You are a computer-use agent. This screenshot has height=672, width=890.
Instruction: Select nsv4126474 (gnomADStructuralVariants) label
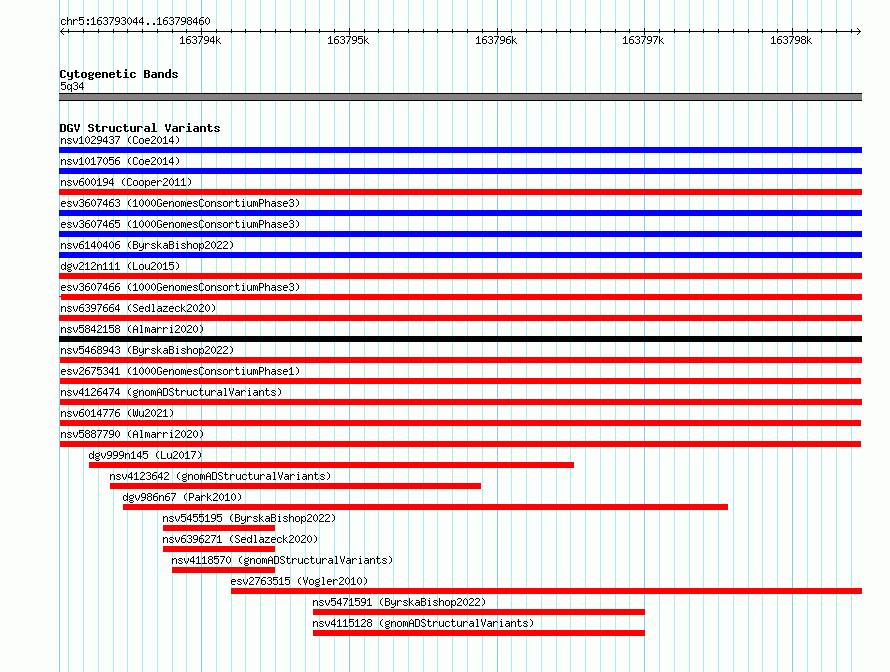(x=171, y=392)
